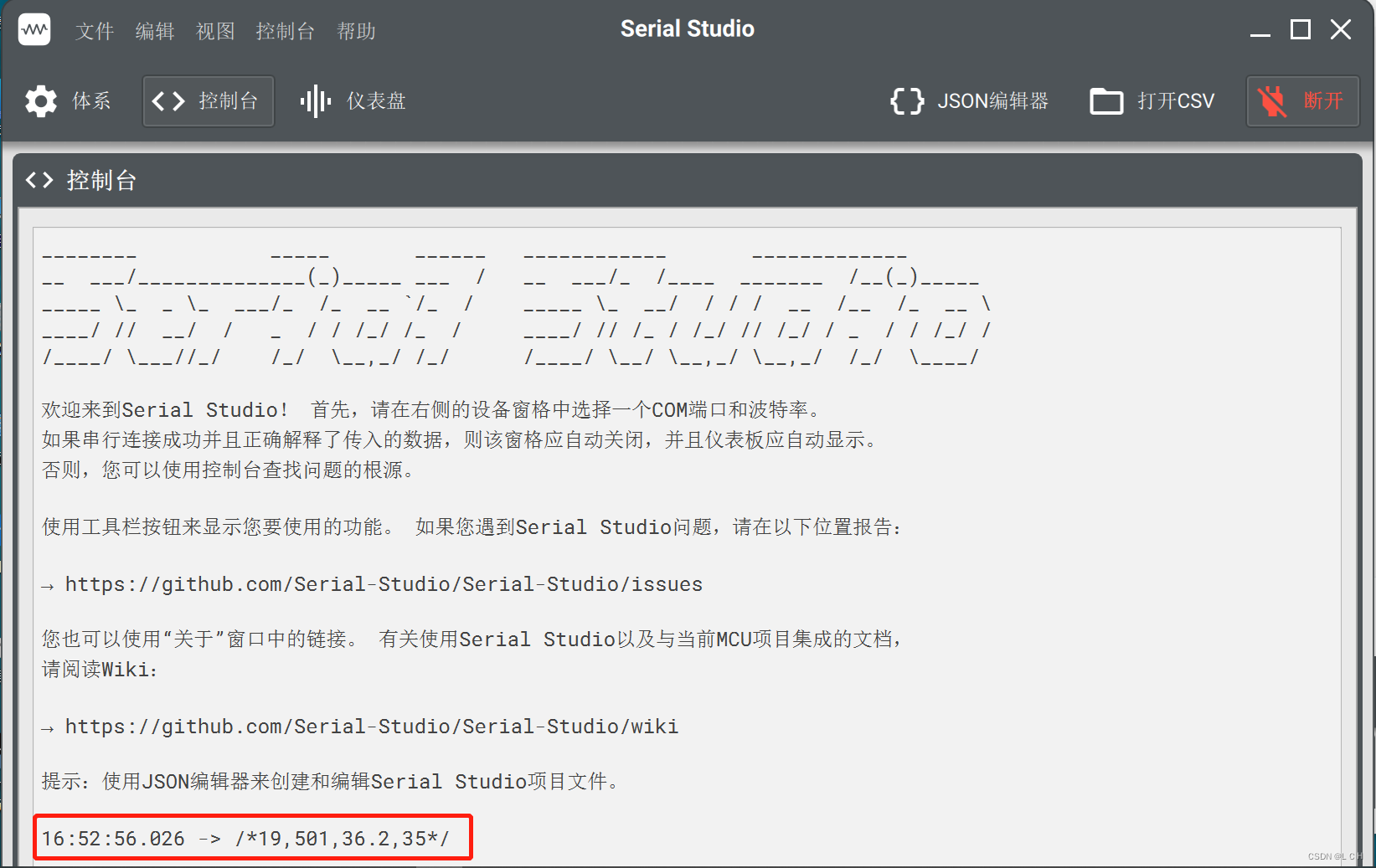Click the waveform bars icon for 仪表盘
The height and width of the screenshot is (868, 1376).
(x=315, y=101)
